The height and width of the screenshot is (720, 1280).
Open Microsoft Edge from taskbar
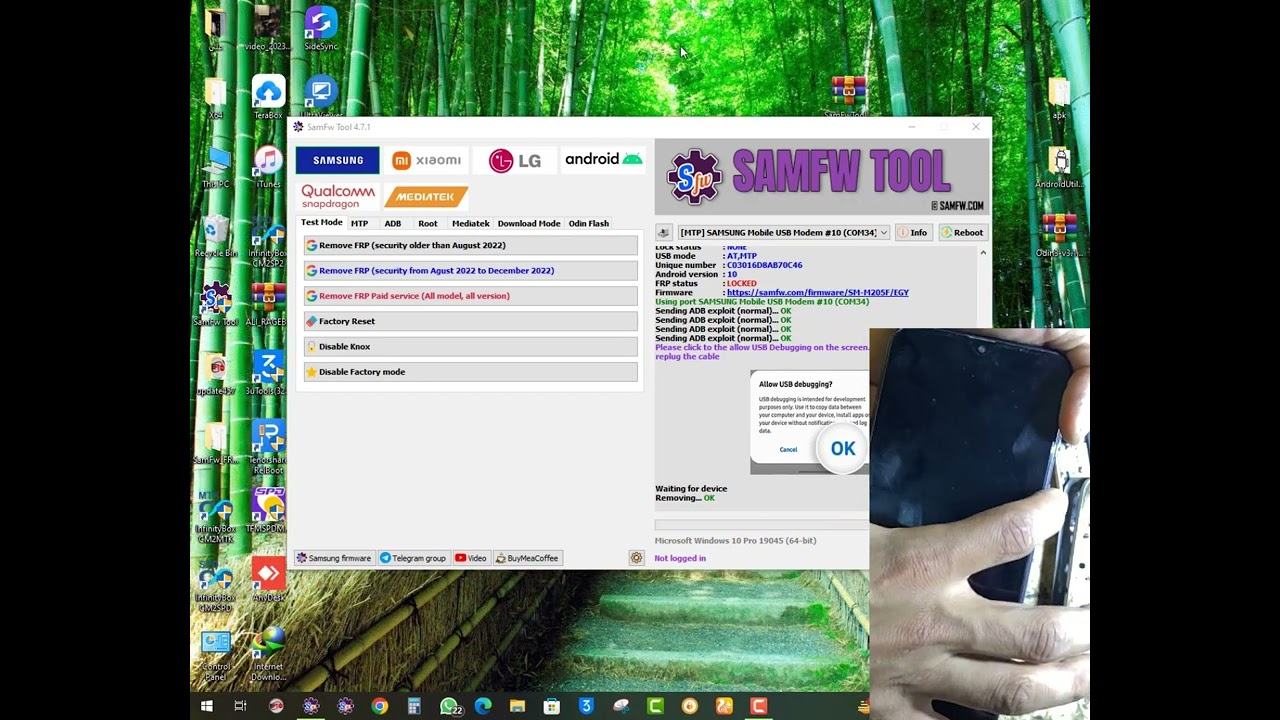point(483,706)
